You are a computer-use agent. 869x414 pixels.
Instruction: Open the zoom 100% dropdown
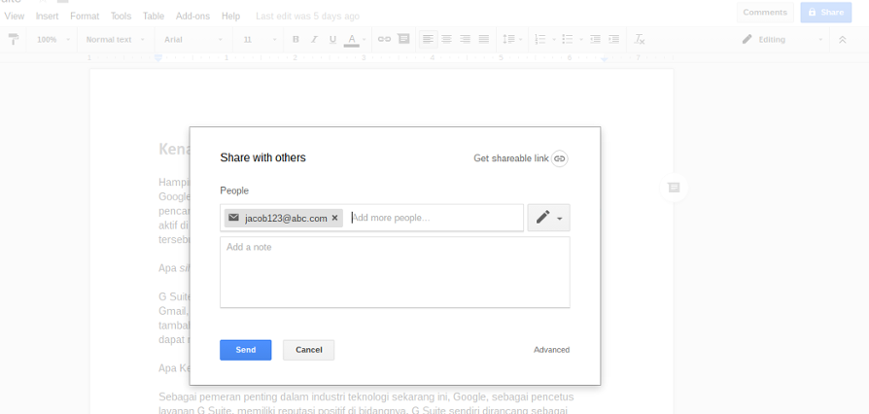click(54, 39)
